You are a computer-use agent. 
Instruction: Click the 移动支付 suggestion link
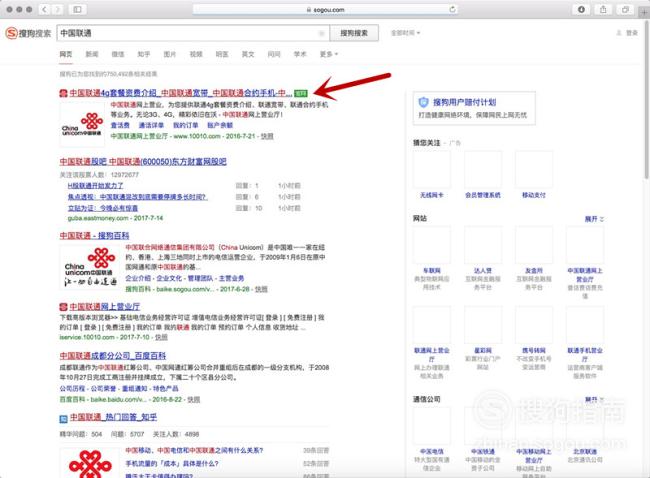point(534,195)
